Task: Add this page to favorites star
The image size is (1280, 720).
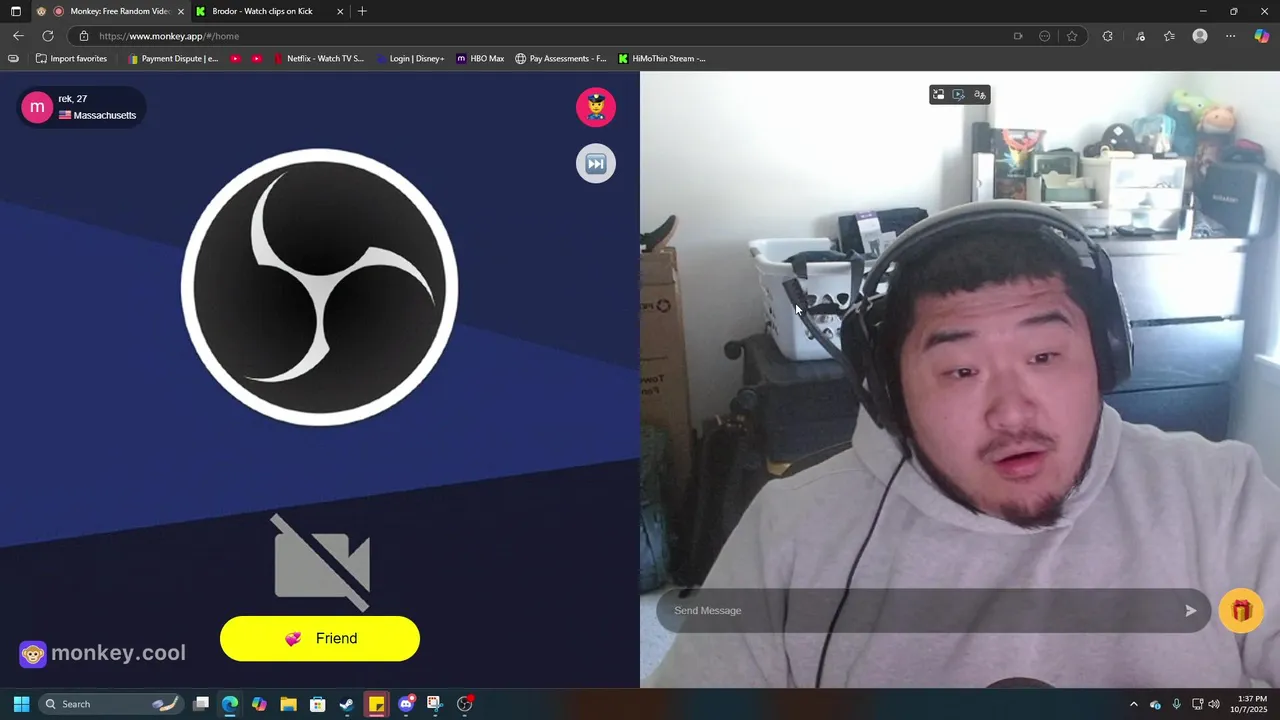Action: 1072,36
